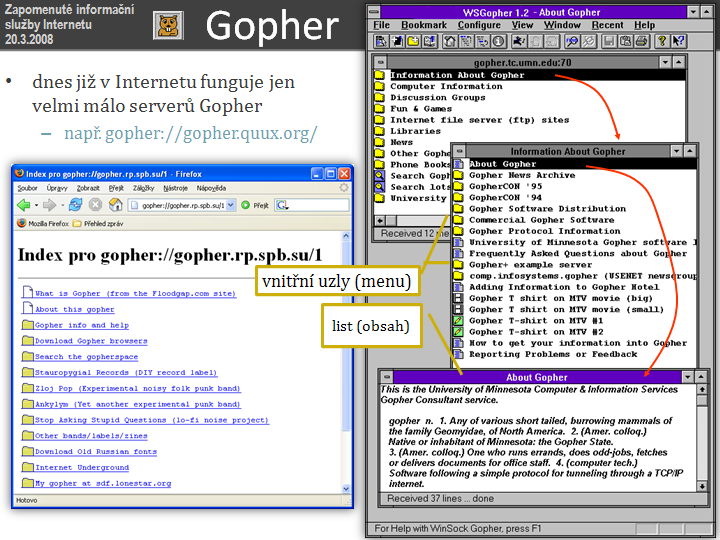Click the image icon beside Gopher T-shirt on MTV #1
720x540 pixels.
458,321
